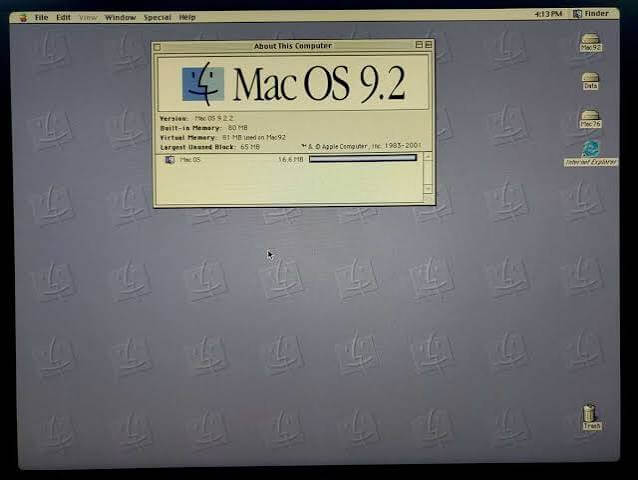Close the About This Computer window
638x480 pixels.
coord(157,47)
